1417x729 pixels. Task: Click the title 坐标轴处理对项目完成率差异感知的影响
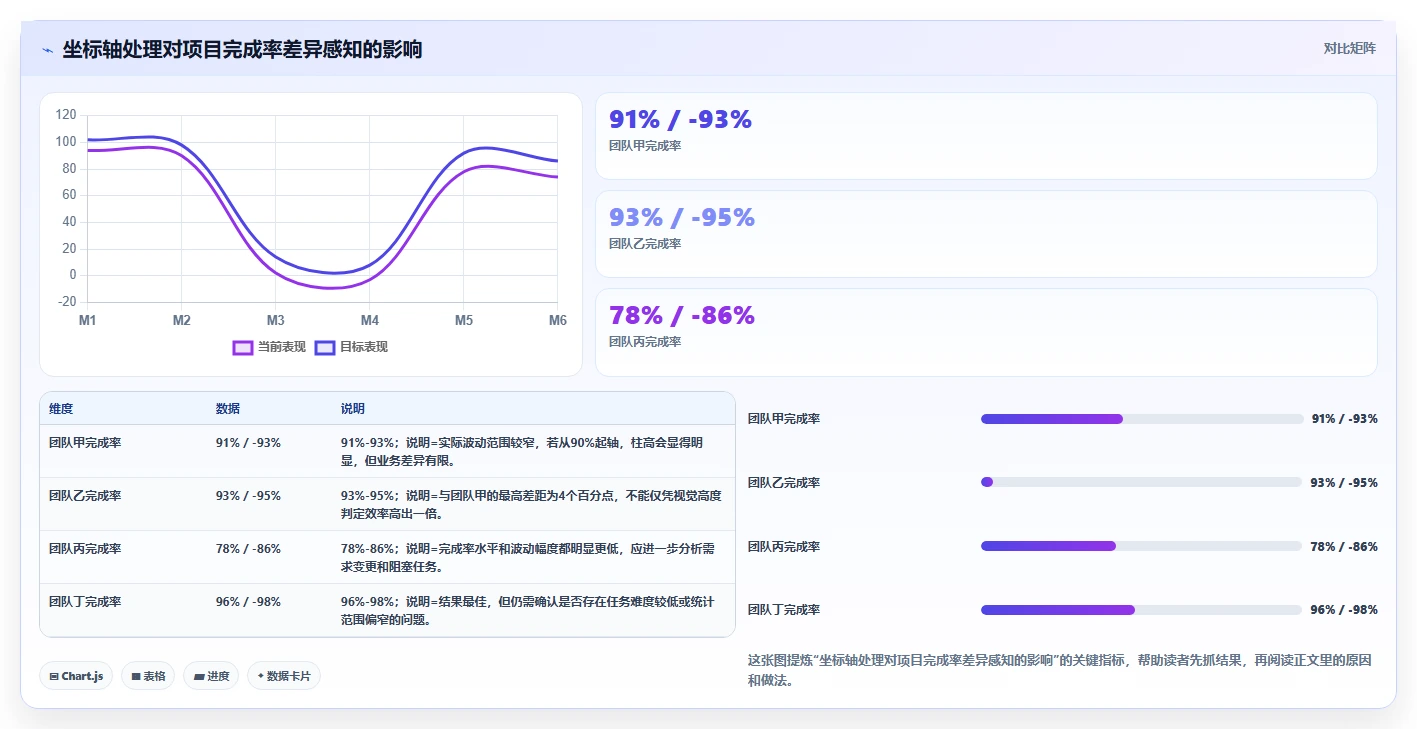click(x=242, y=49)
